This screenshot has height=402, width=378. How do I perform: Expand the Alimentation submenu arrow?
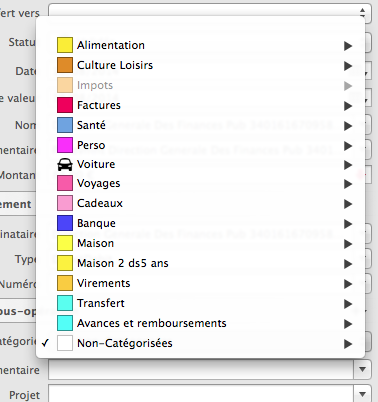[348, 46]
